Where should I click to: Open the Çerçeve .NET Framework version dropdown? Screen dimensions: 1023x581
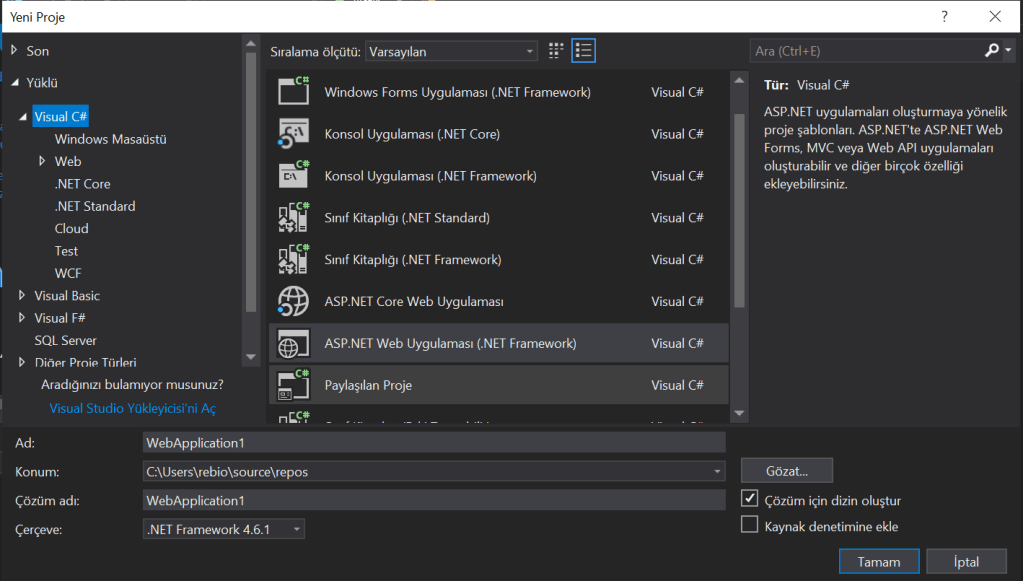tap(224, 529)
